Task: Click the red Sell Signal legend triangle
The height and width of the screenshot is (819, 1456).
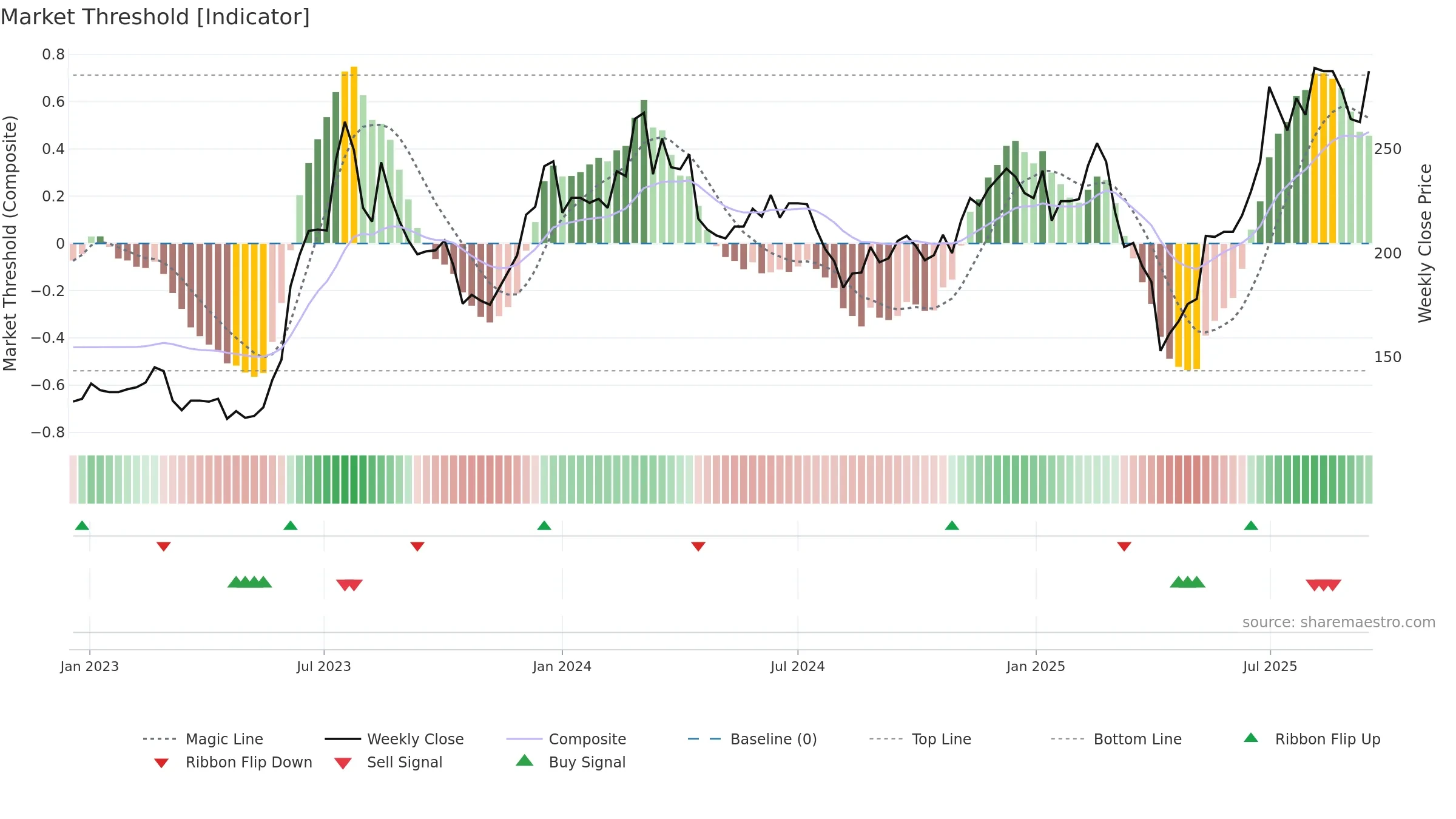Action: [x=343, y=763]
